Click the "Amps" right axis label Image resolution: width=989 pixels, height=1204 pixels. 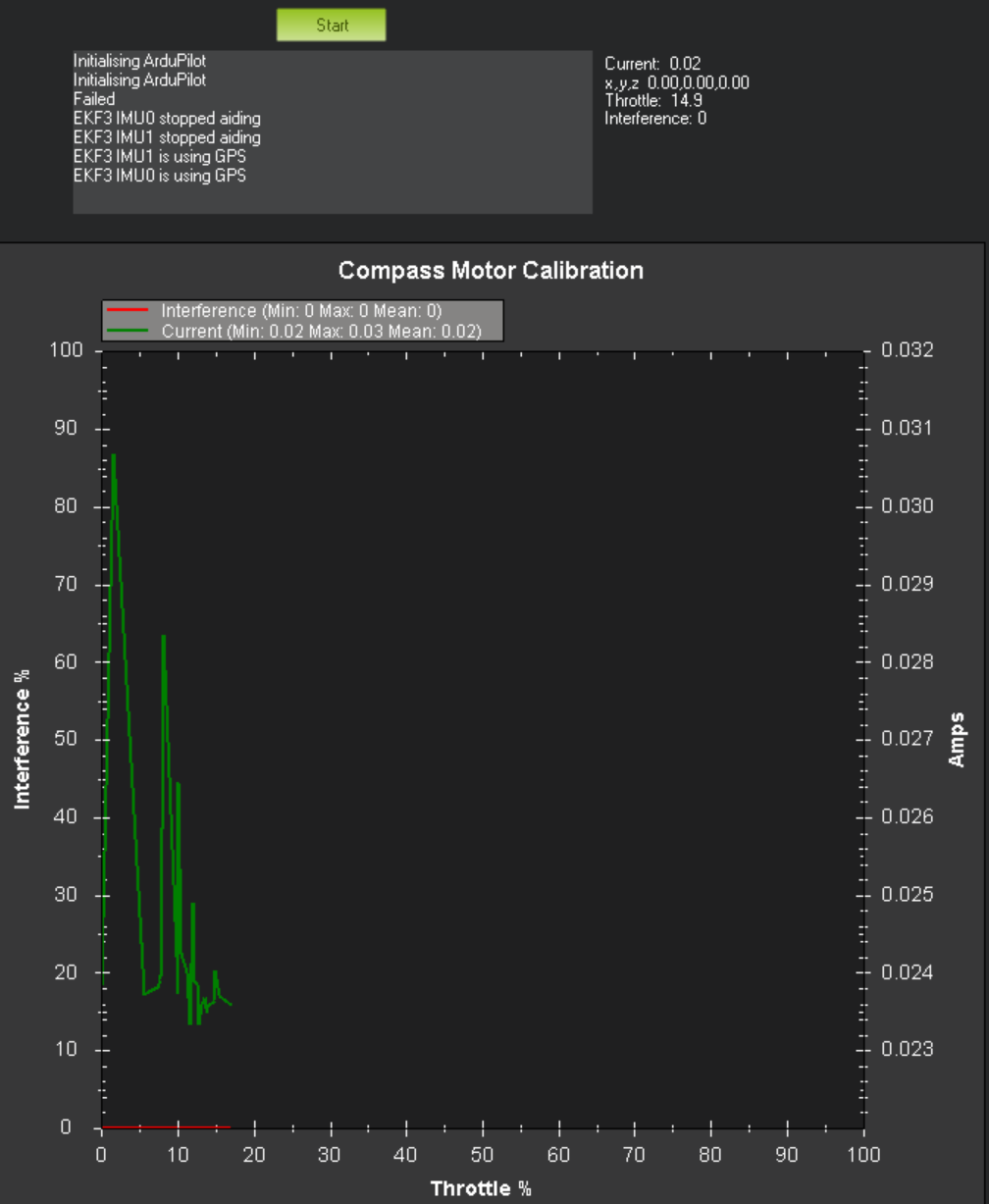click(x=957, y=739)
